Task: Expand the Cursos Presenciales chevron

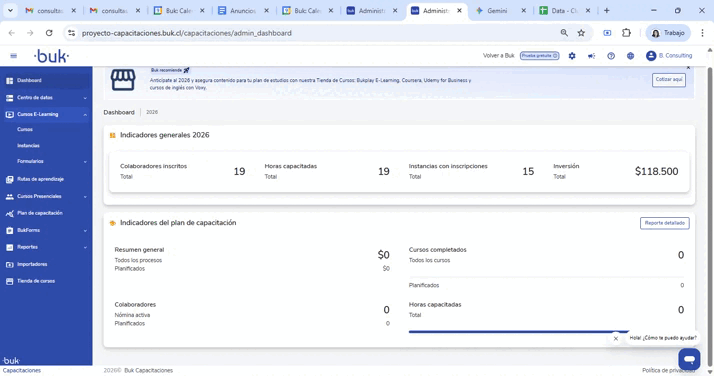Action: tap(85, 197)
